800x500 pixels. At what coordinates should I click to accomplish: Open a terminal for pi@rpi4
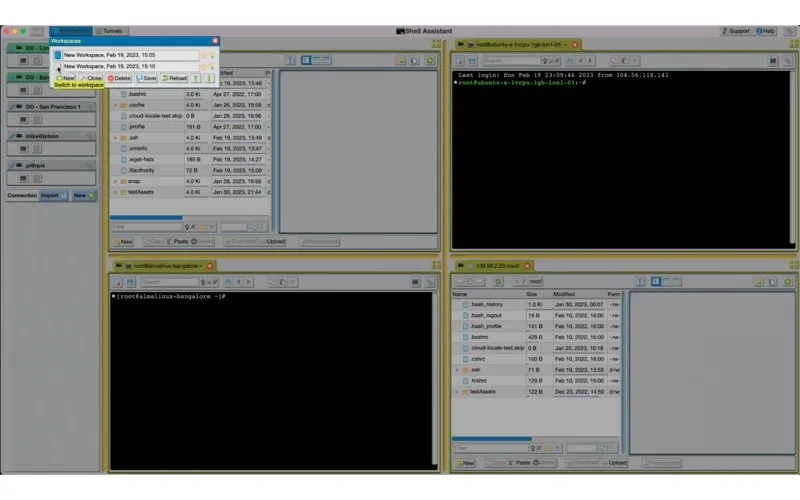point(23,178)
